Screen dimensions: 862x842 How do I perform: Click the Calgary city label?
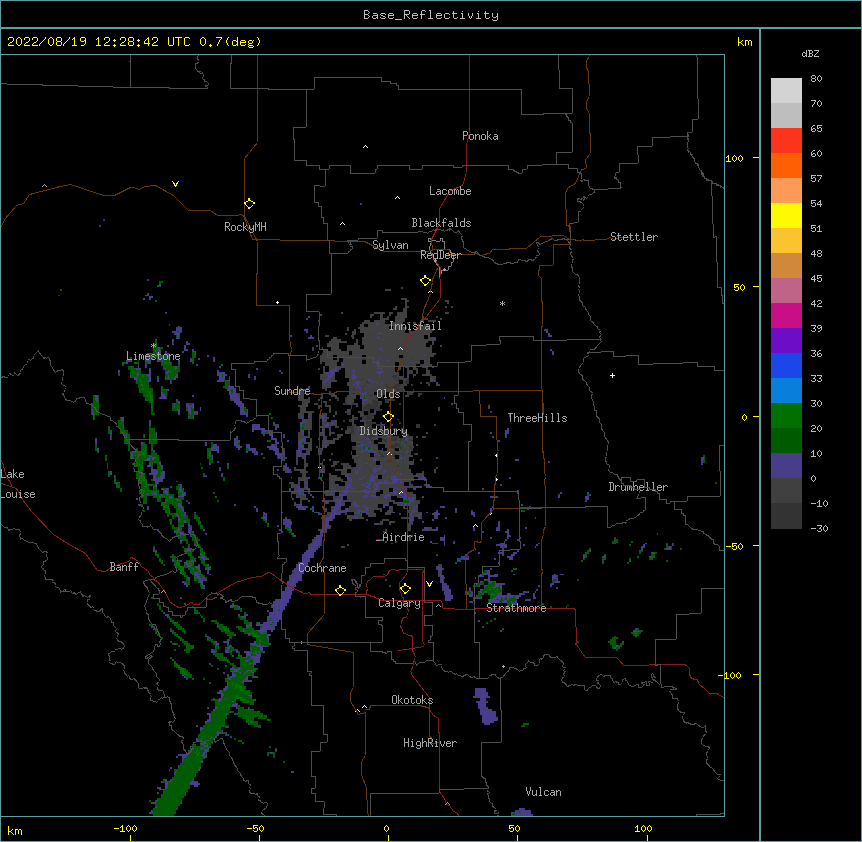400,603
